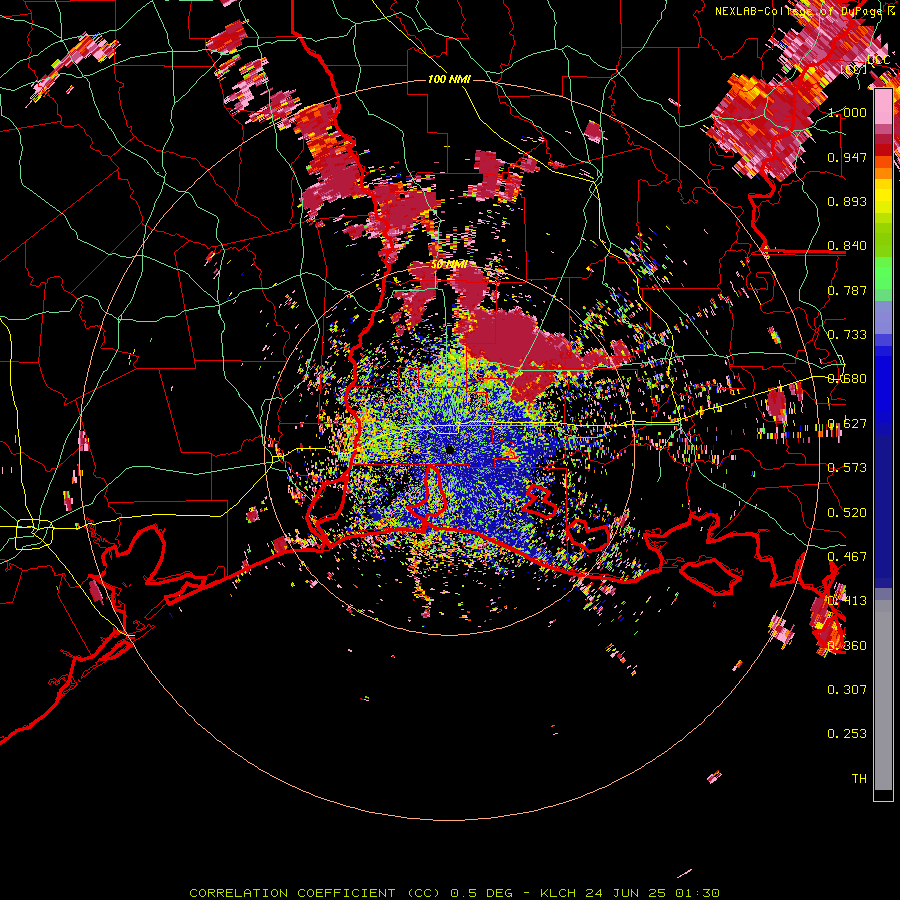900x900 pixels.
Task: Click the 0.840 scale label
Action: tap(847, 246)
